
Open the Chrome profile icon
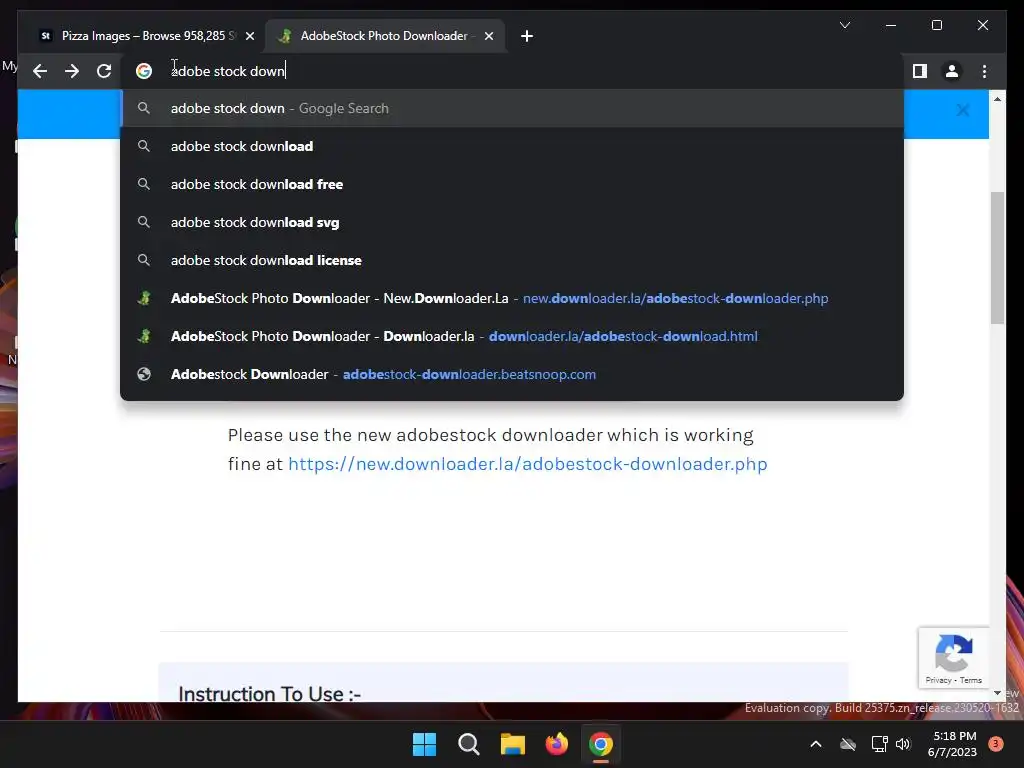point(952,71)
